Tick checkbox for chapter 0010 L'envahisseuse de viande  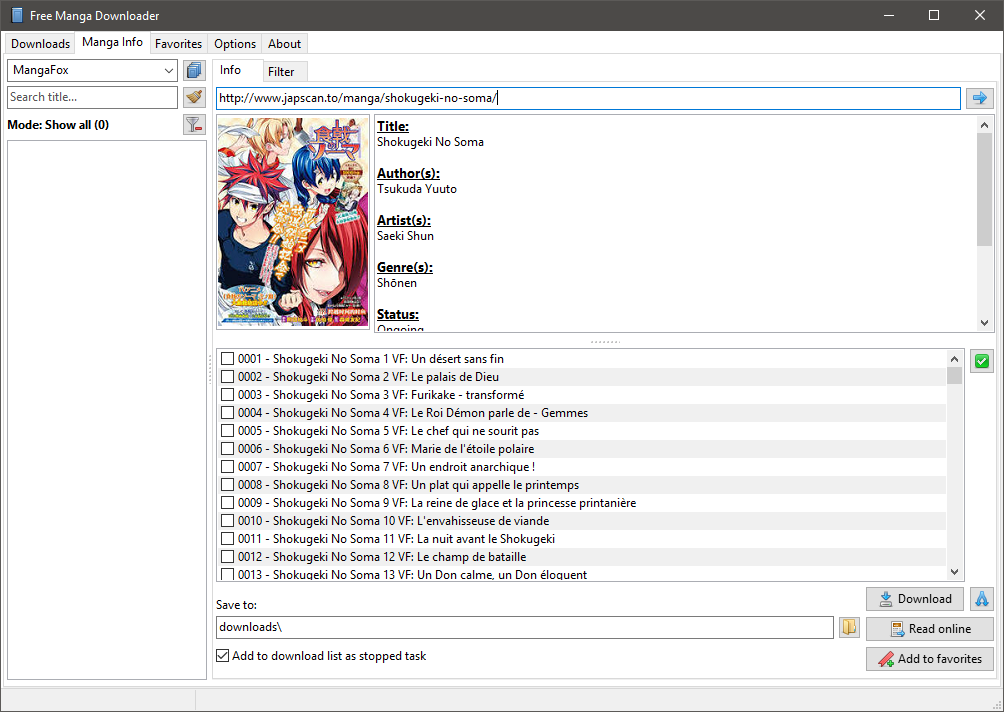[227, 521]
